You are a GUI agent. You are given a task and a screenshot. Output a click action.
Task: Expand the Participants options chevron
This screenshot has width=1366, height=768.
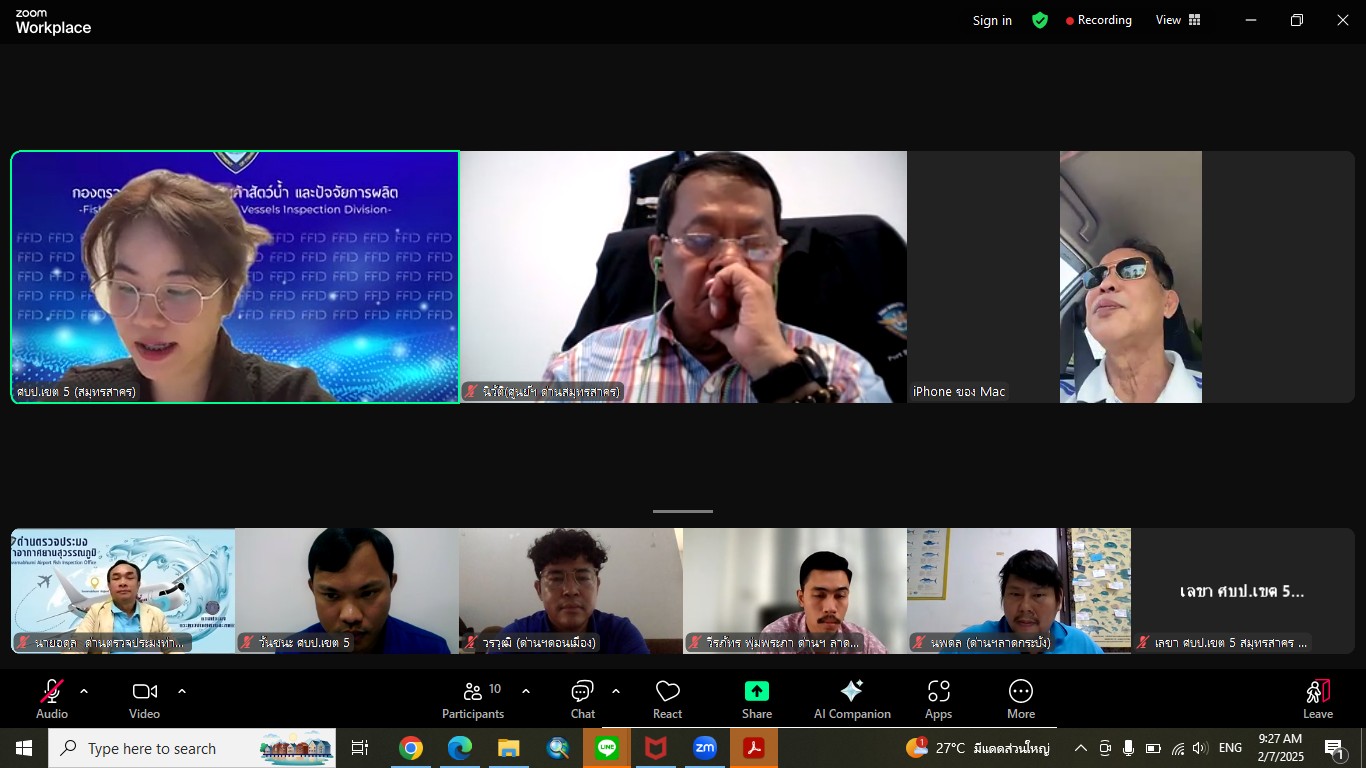click(526, 691)
